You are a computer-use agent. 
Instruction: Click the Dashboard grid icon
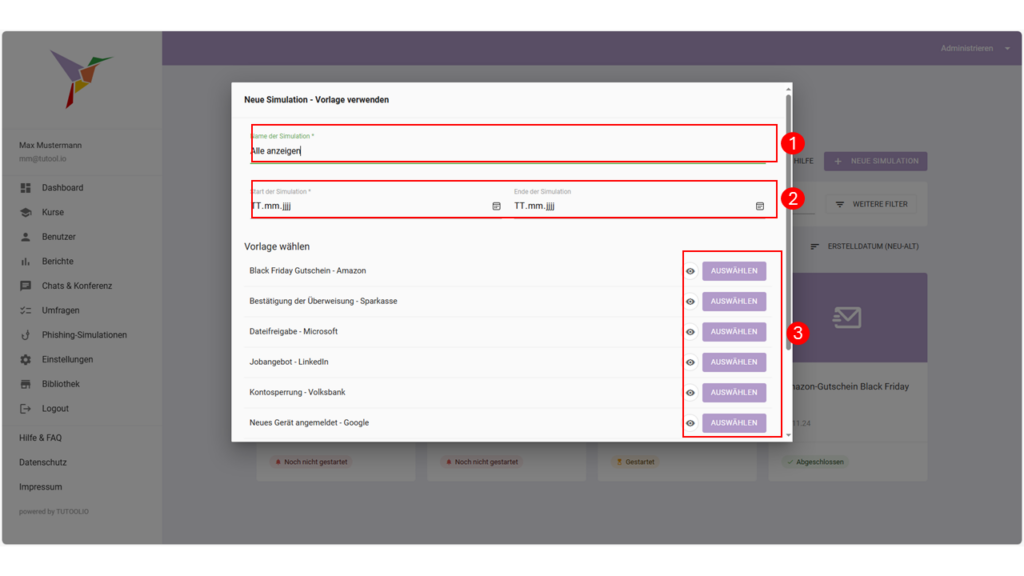tap(25, 188)
